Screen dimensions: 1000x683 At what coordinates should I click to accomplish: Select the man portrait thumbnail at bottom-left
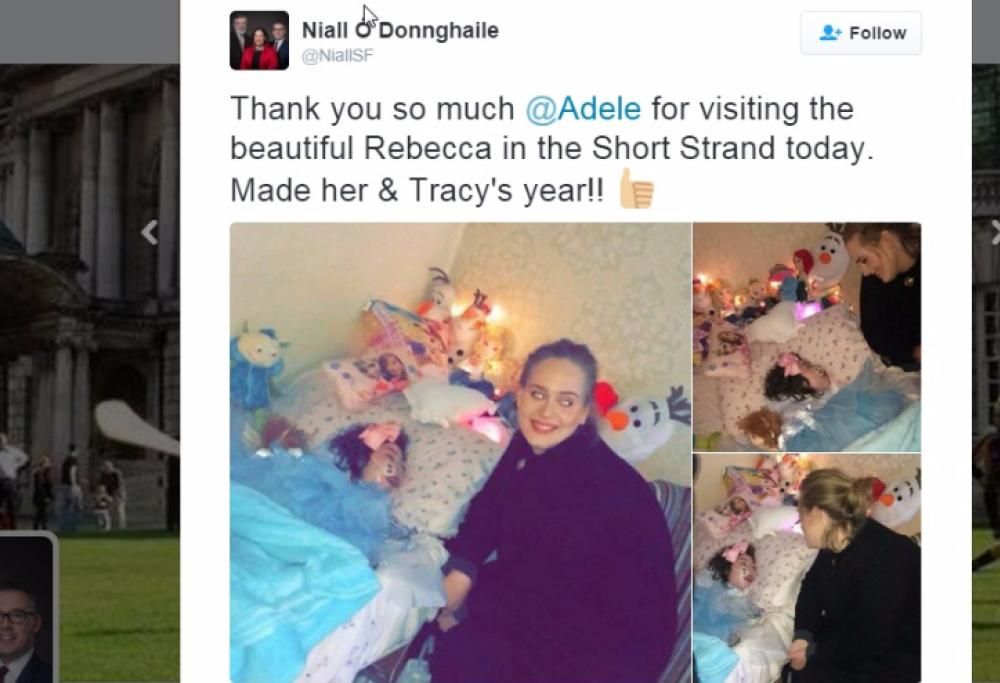[27, 609]
